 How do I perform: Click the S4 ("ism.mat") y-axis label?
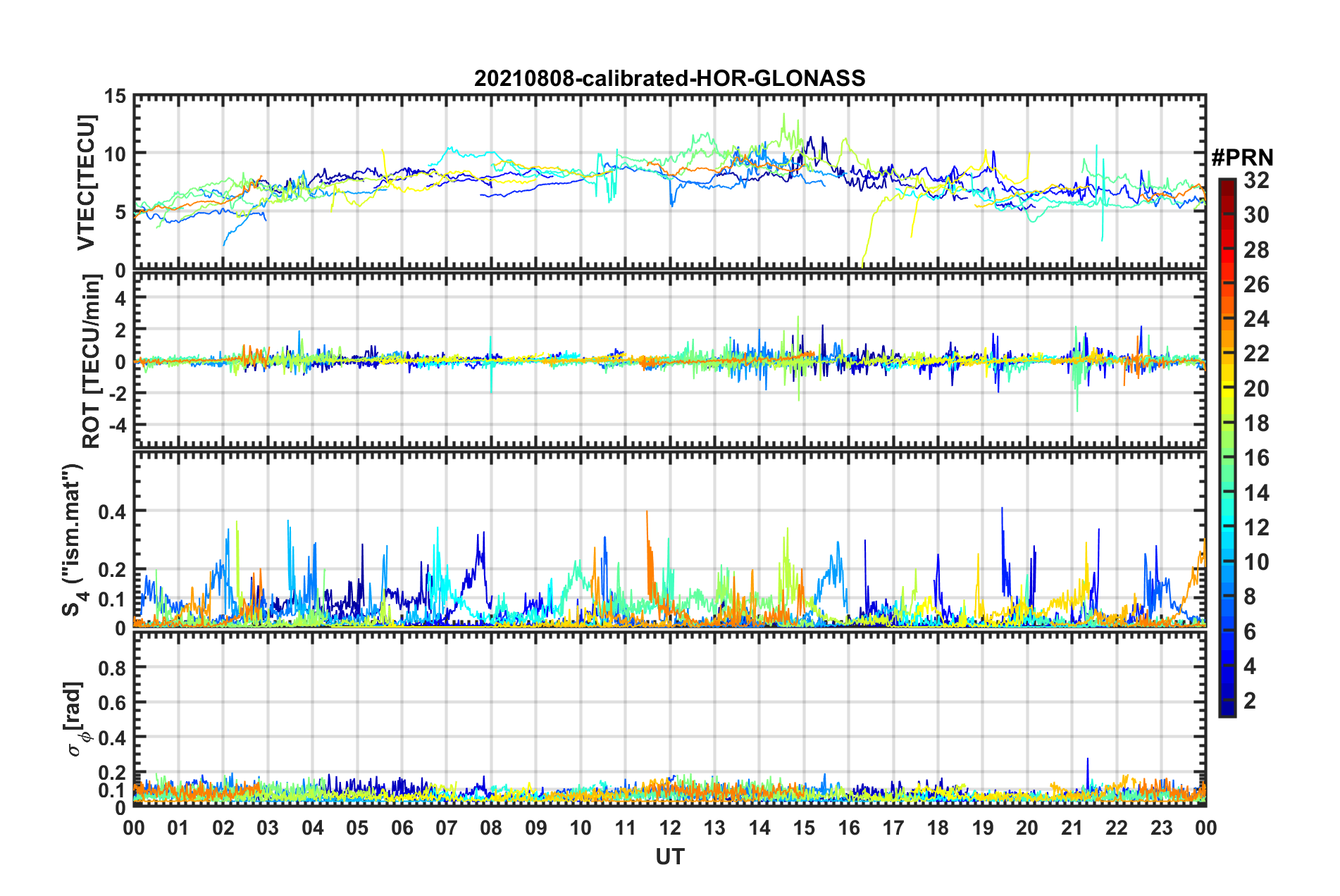coord(74,540)
